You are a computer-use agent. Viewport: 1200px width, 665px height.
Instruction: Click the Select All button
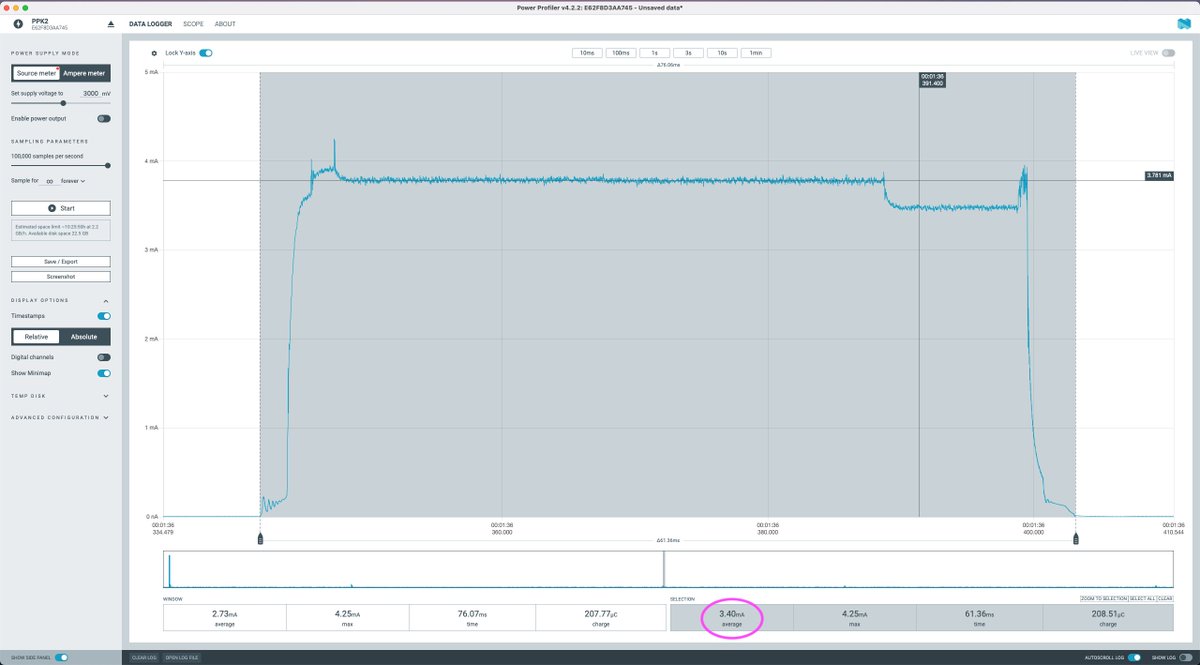point(1142,599)
